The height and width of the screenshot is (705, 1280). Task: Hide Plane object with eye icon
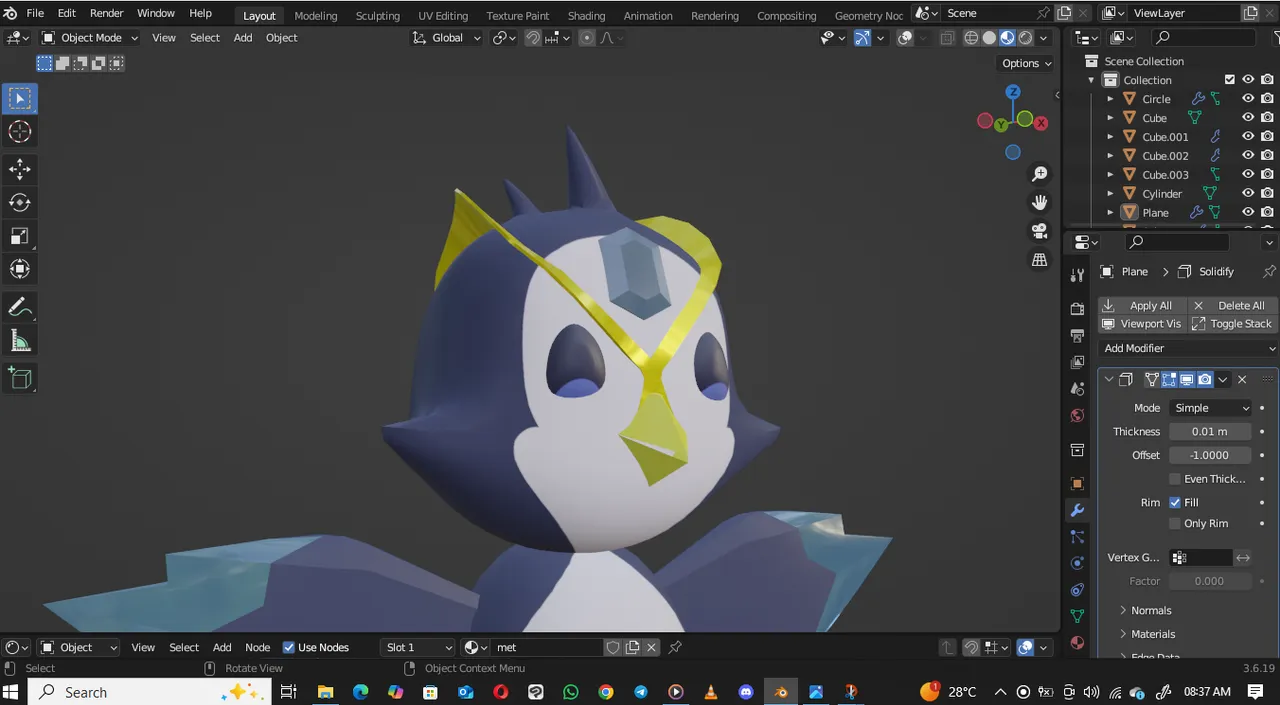(1248, 213)
